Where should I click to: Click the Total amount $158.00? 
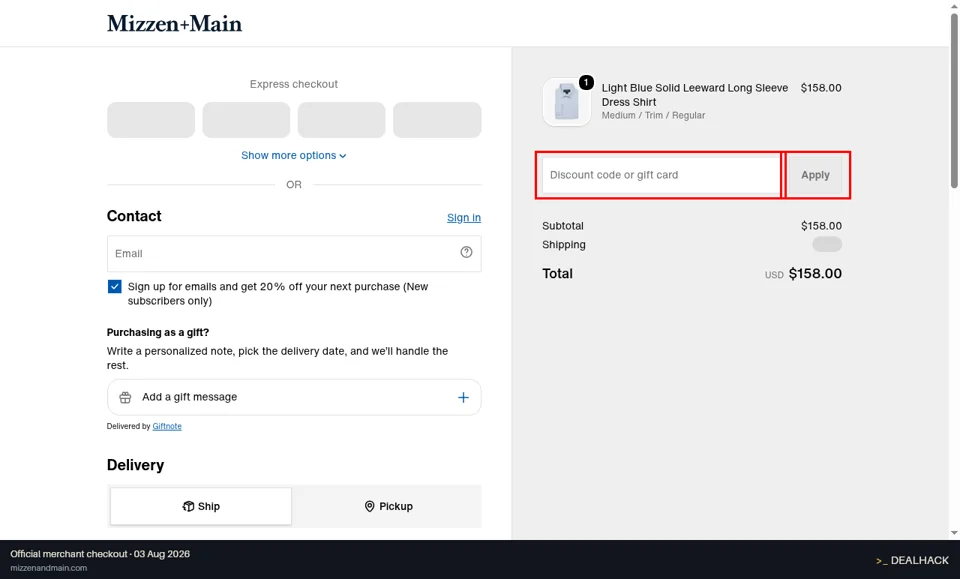[x=815, y=274]
